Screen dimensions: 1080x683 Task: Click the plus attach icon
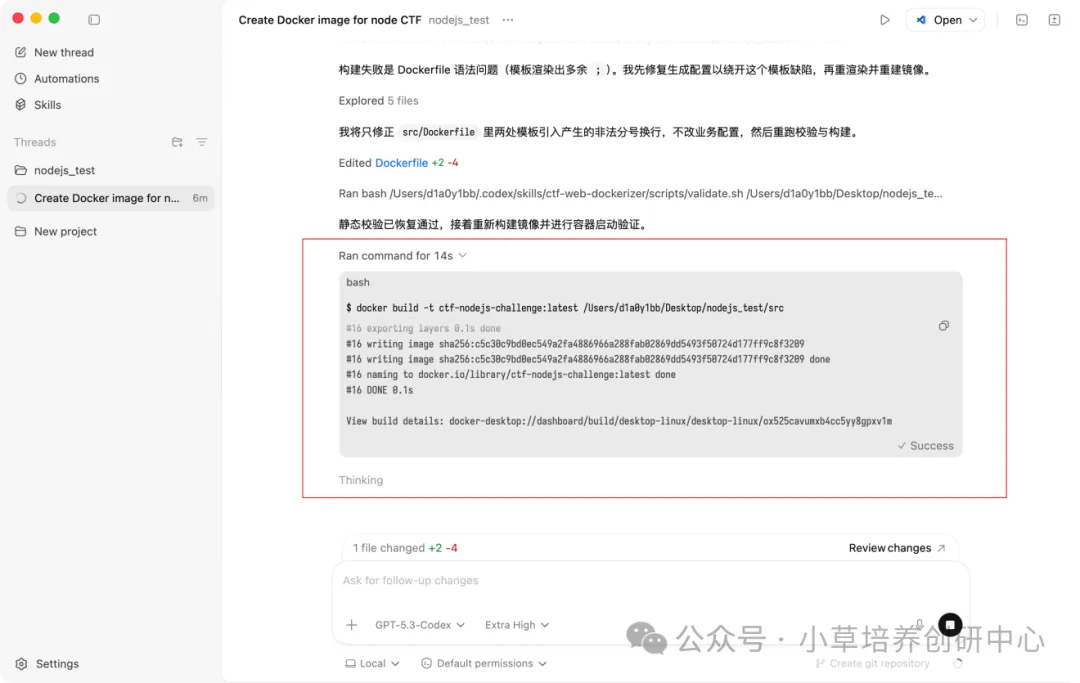tap(351, 625)
